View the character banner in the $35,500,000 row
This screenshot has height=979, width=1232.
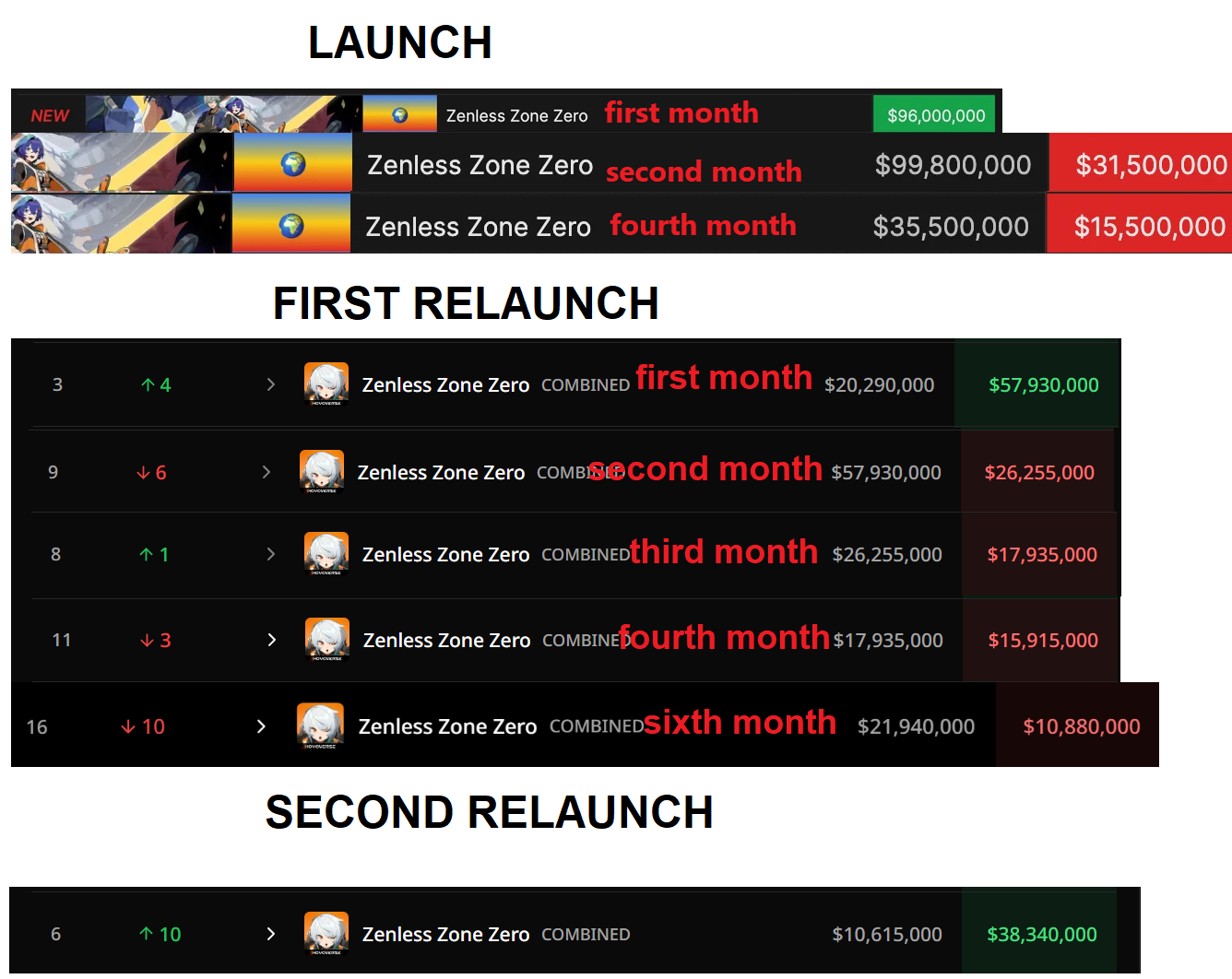[121, 223]
